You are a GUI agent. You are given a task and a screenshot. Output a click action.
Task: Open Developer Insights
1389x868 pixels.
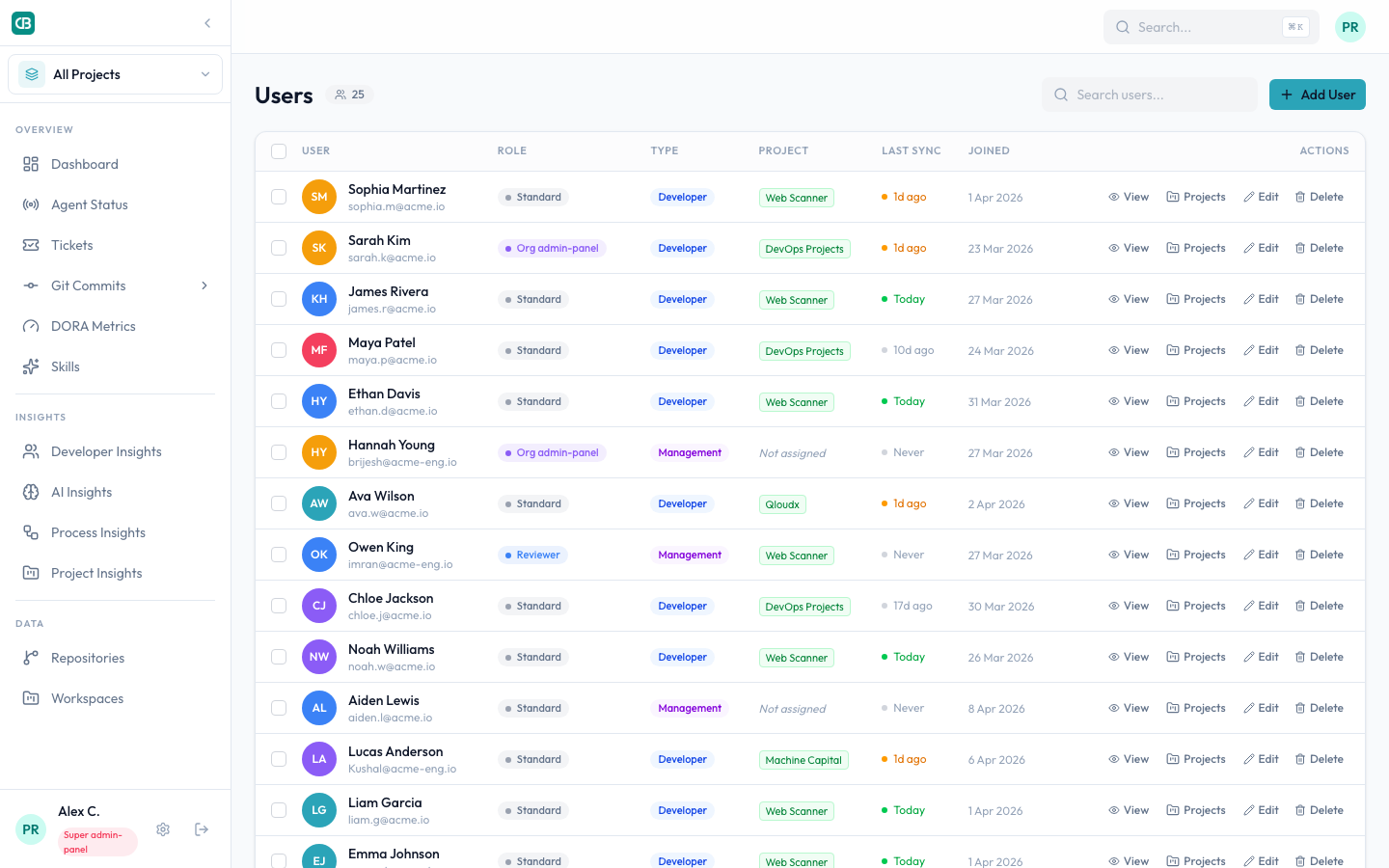(115, 451)
